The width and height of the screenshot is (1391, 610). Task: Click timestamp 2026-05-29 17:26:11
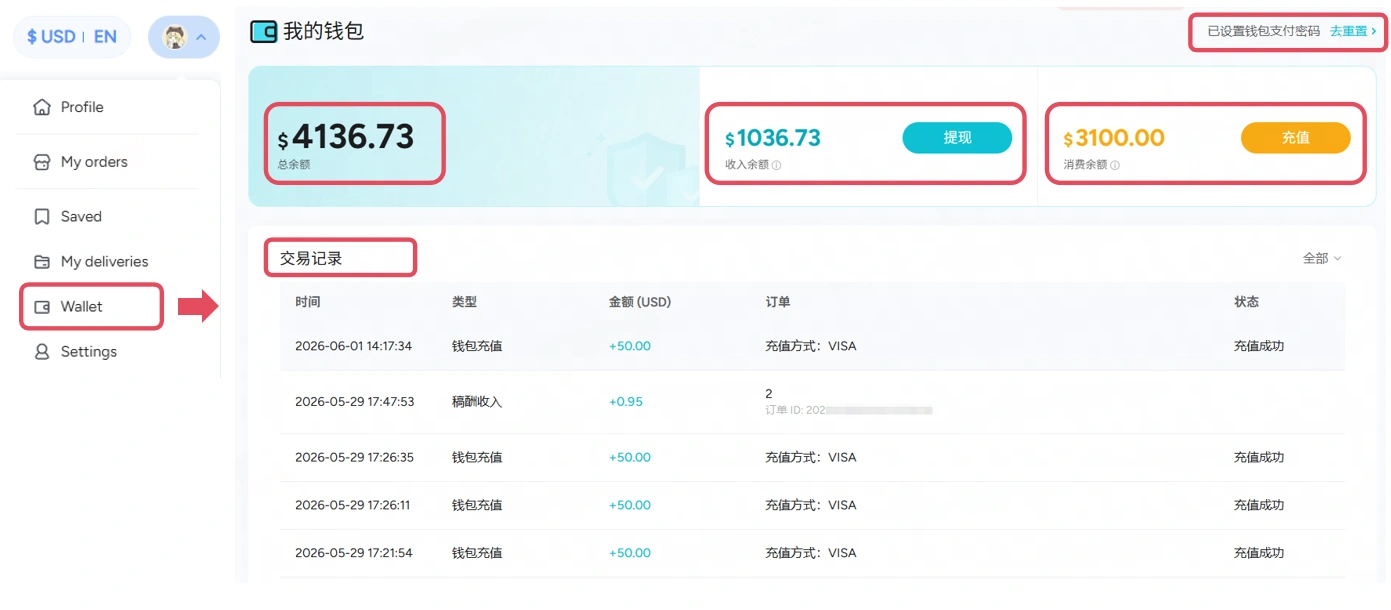pos(352,505)
